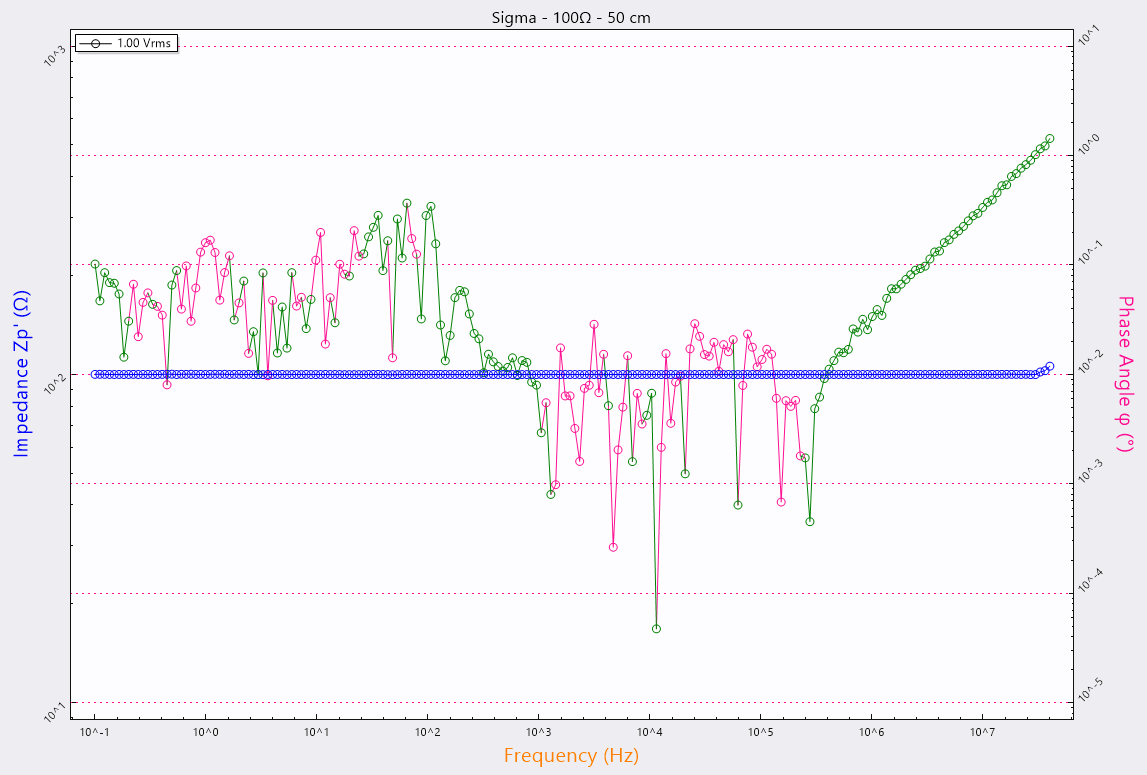The height and width of the screenshot is (775, 1147).
Task: Select the 10^7 tick on frequency axis
Action: pos(982,733)
